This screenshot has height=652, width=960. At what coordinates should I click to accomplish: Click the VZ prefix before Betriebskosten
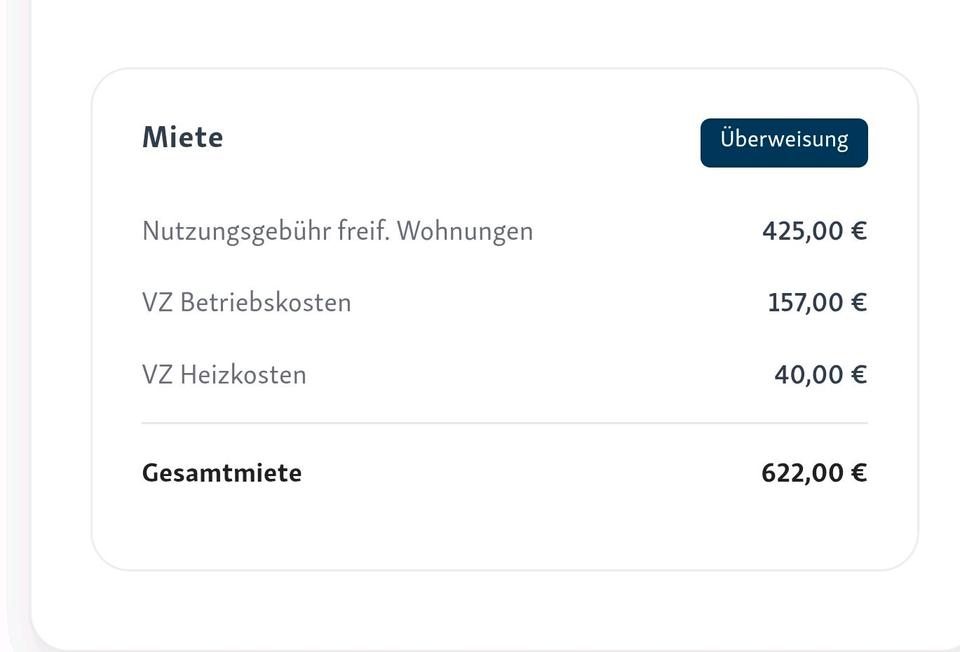(x=158, y=303)
